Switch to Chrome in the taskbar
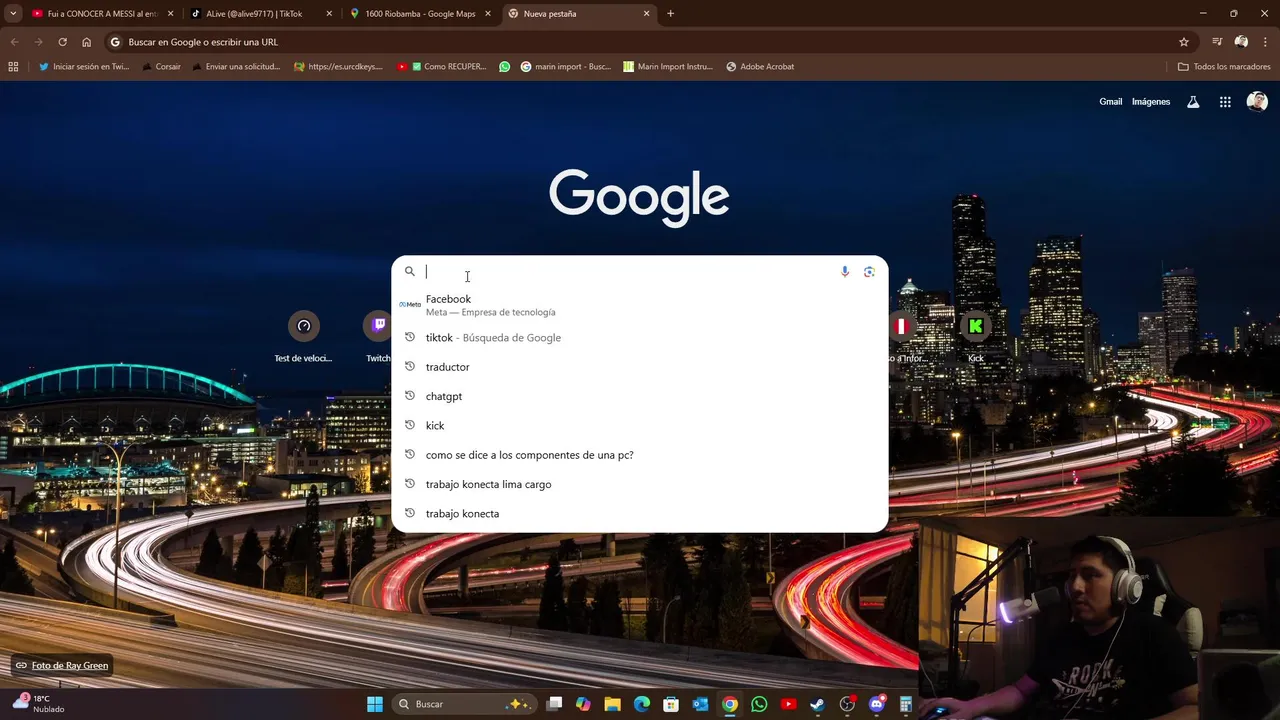Viewport: 1280px width, 720px height. pos(730,704)
